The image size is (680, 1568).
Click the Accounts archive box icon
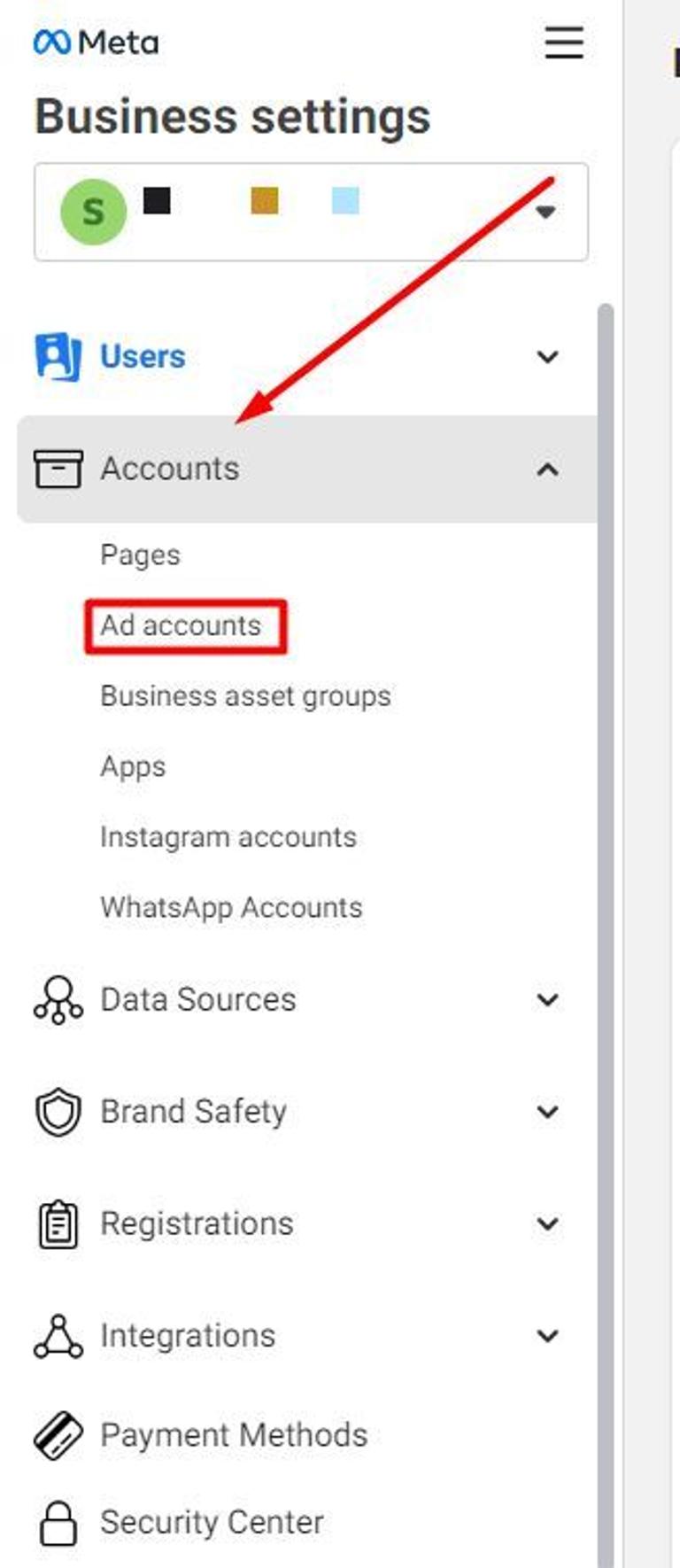tap(58, 469)
